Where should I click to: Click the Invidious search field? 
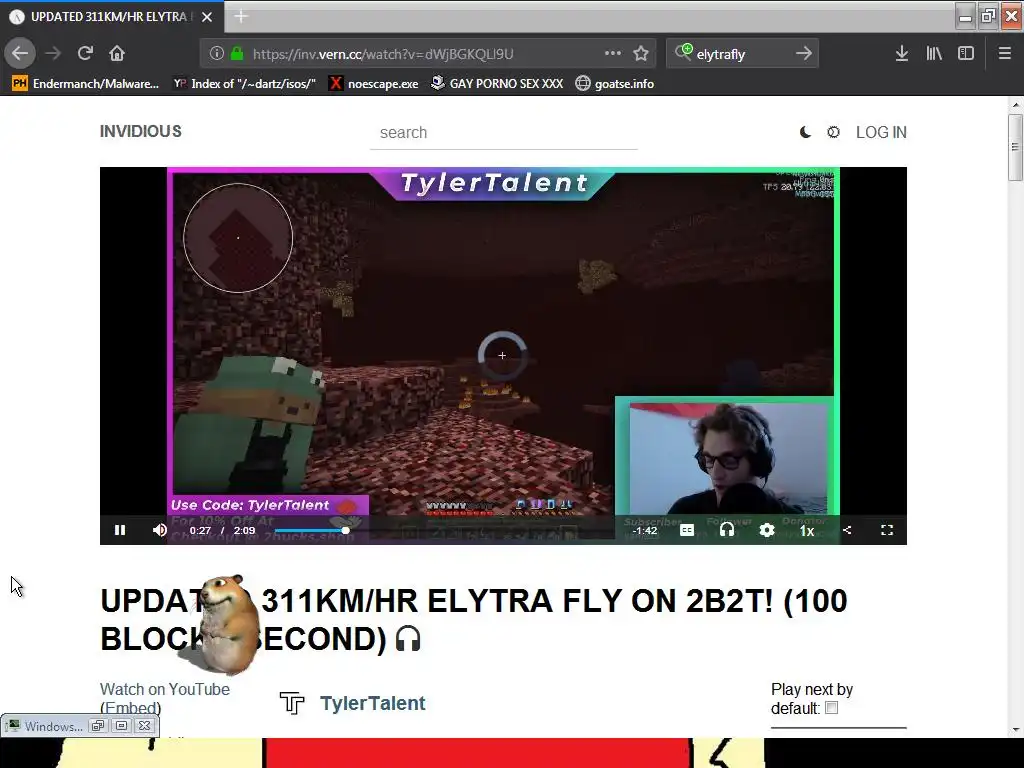504,133
